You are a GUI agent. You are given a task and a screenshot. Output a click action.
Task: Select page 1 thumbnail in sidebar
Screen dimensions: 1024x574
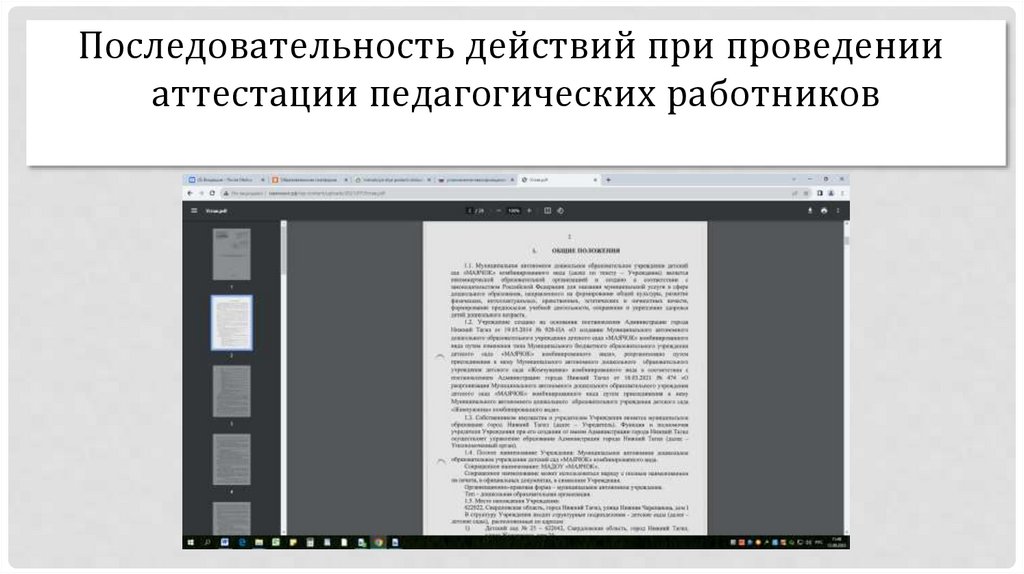click(231, 255)
